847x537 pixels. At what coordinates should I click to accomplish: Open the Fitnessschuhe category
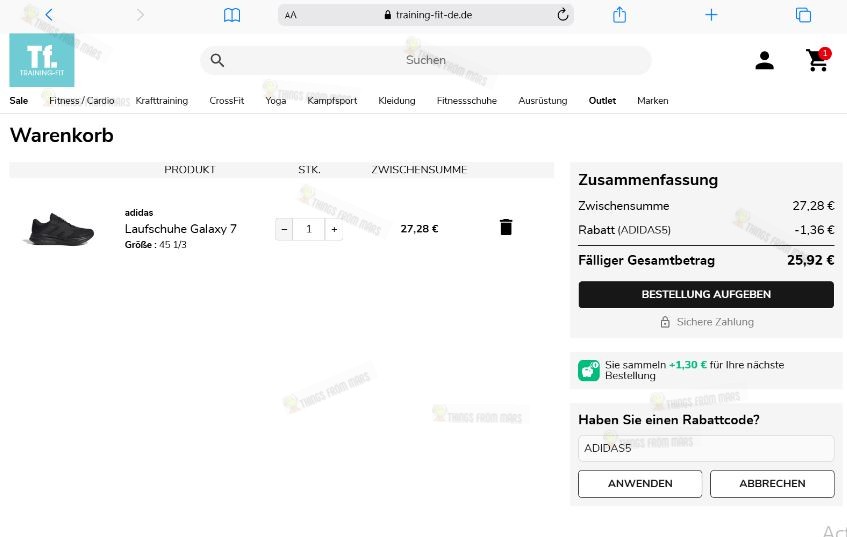[467, 100]
